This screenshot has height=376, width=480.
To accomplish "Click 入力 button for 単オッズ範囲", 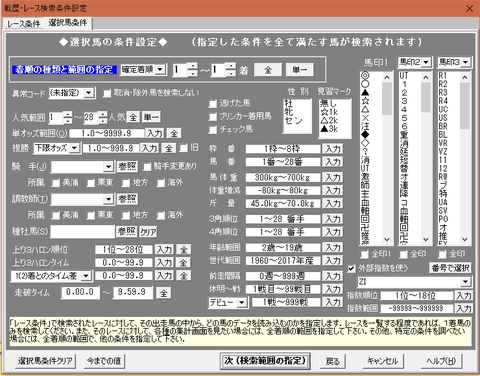I will coord(155,133).
